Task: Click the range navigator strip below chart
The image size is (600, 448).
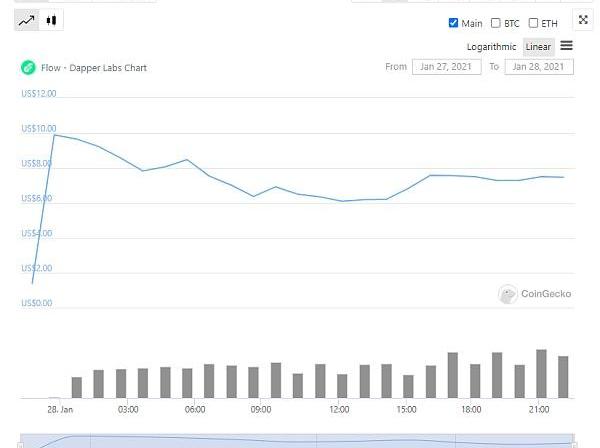Action: (x=297, y=441)
